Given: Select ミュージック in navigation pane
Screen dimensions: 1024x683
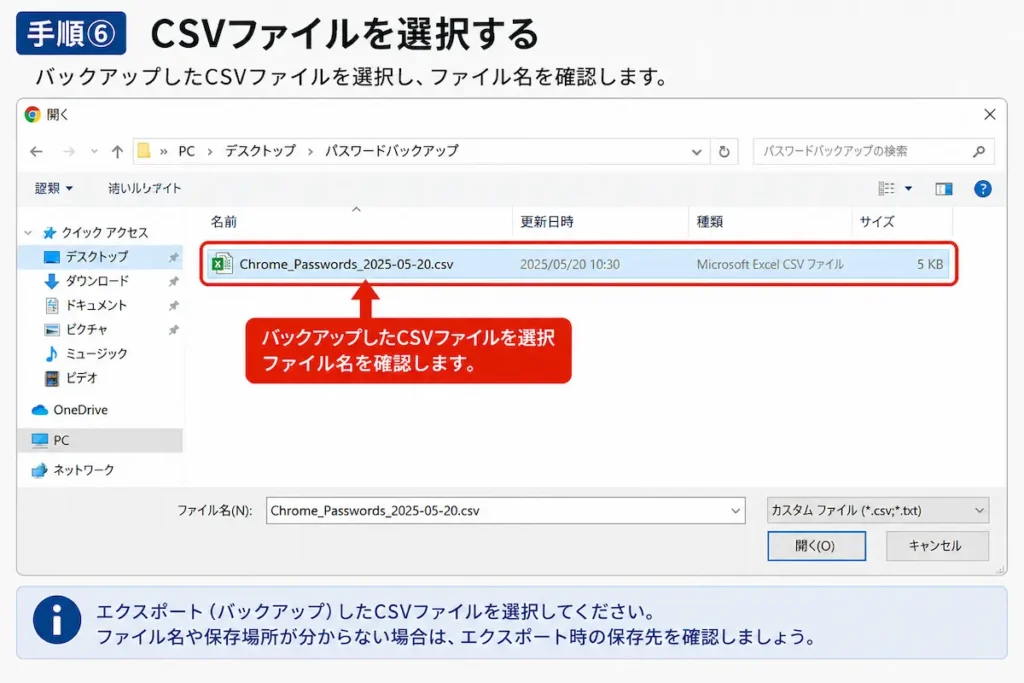Looking at the screenshot, I should click(97, 353).
